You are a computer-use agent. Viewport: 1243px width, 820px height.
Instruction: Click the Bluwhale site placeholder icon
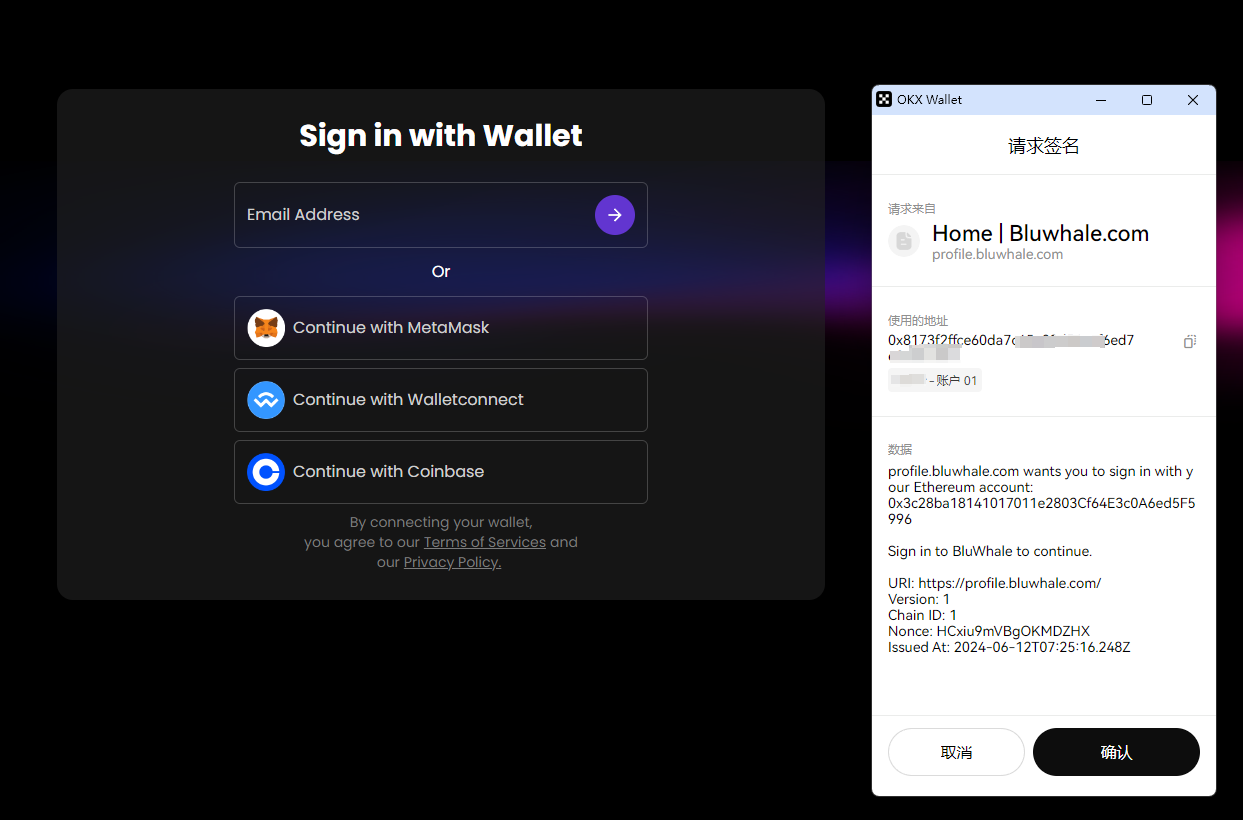coord(904,241)
